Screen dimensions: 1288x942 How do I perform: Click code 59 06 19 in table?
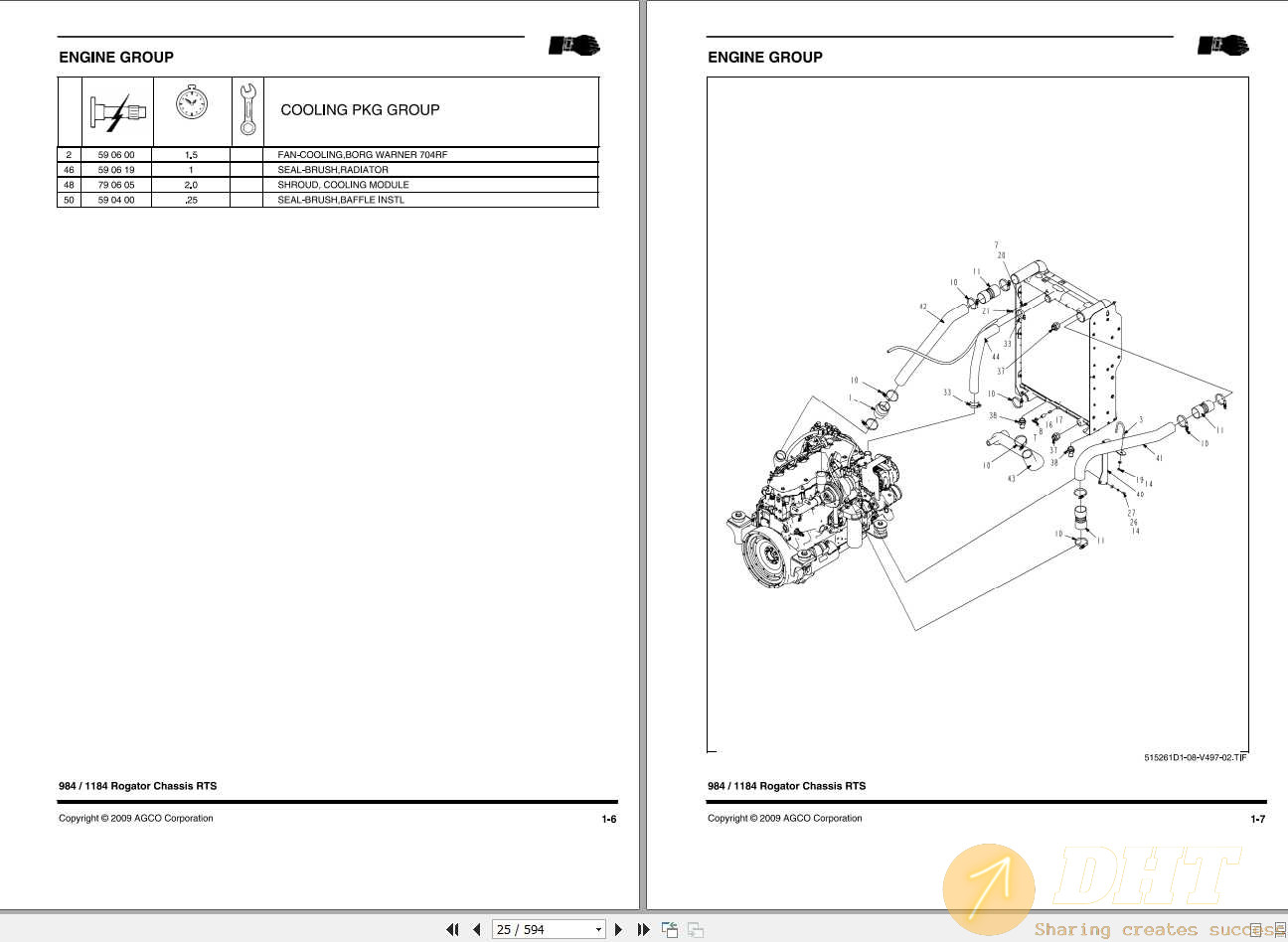click(x=116, y=170)
